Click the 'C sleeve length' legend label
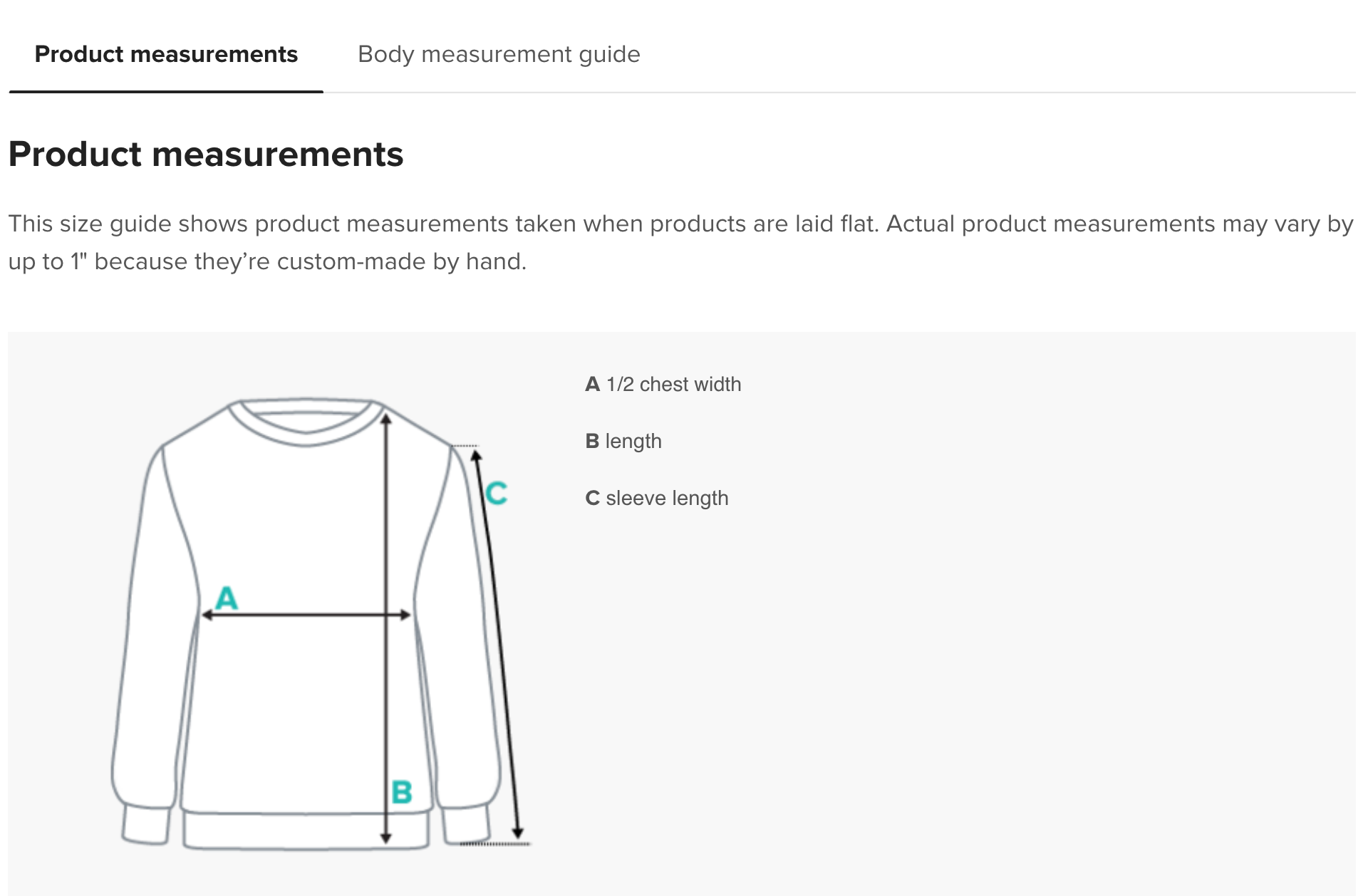1368x896 pixels. pyautogui.click(x=657, y=499)
